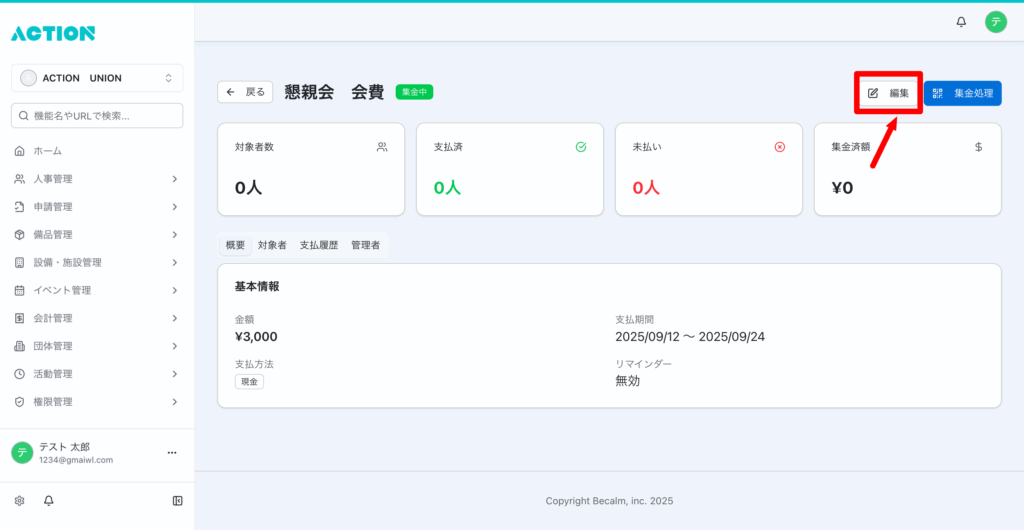Screen dimensions: 1024x530
Task: Click the ACTION logo
Action: pyautogui.click(x=53, y=33)
